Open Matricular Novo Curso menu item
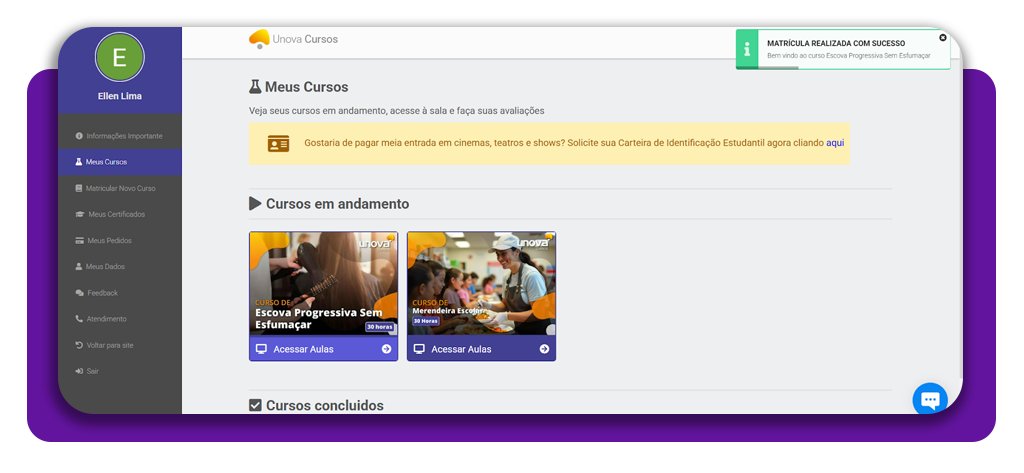The image size is (1024, 473). [x=120, y=188]
